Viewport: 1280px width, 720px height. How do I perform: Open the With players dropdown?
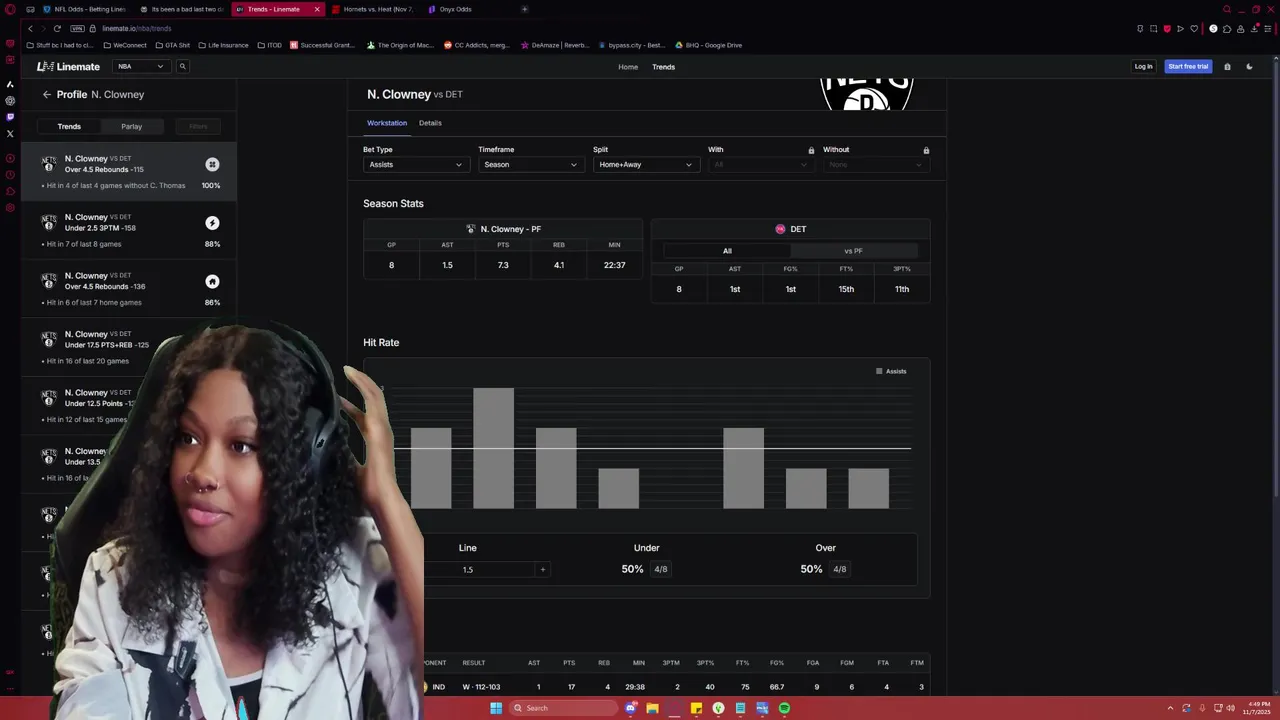(760, 164)
